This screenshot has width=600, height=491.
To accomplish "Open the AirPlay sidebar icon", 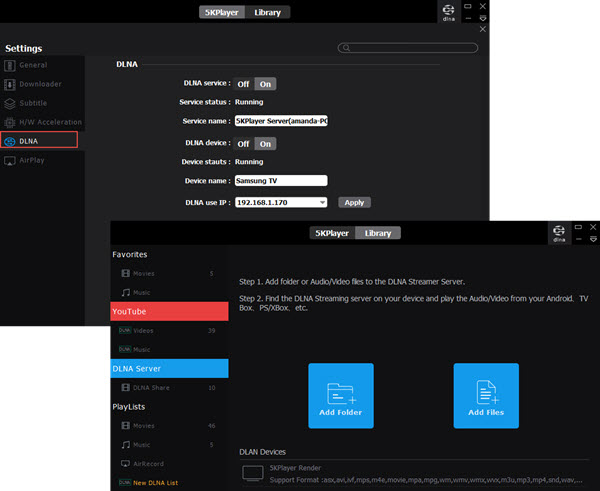I will coord(10,161).
